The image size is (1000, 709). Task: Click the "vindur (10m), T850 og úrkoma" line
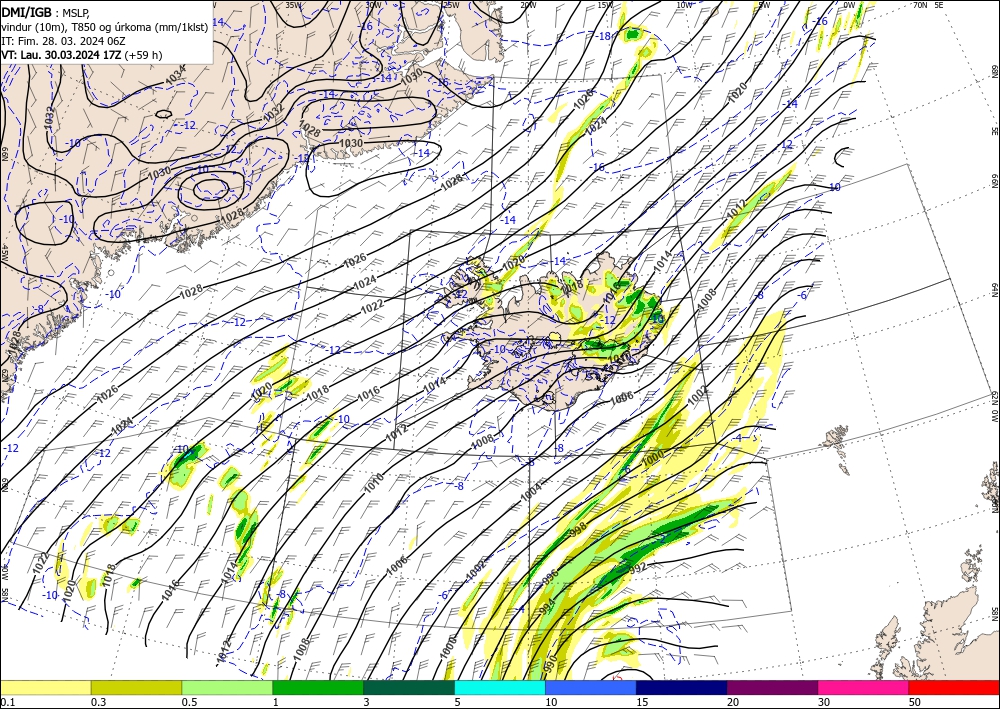point(103,27)
